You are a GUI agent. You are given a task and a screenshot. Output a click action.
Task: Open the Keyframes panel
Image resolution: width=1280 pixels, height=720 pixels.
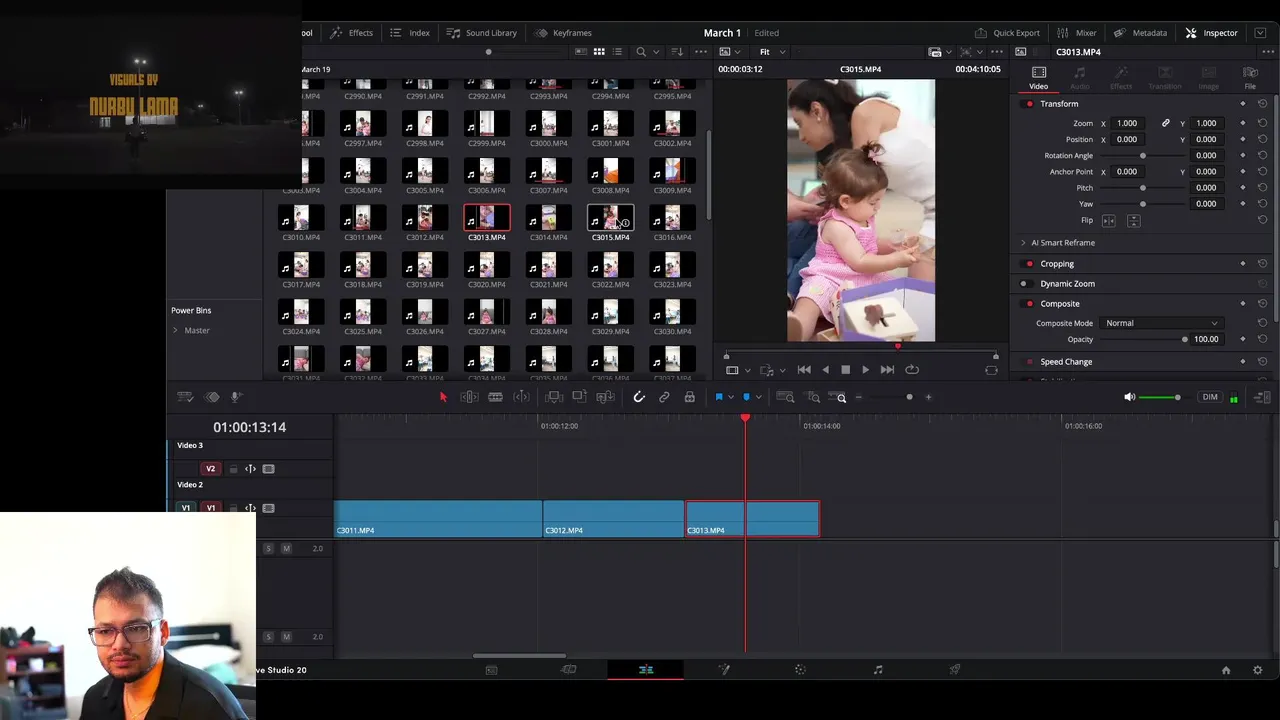click(x=563, y=33)
